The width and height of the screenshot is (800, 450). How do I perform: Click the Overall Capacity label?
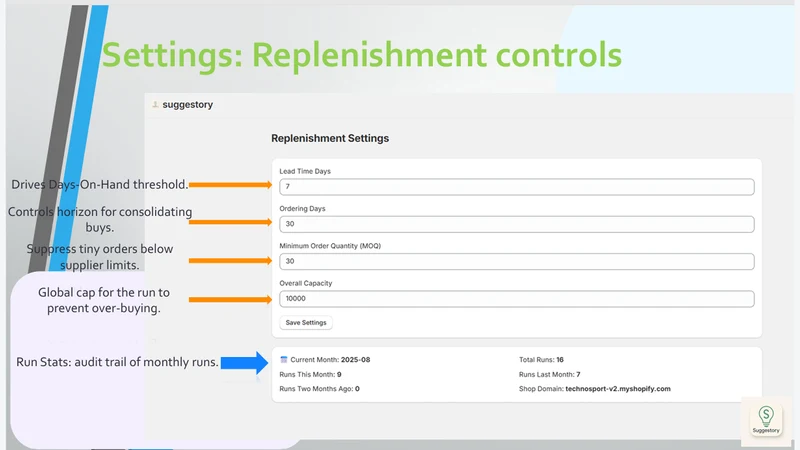(306, 283)
